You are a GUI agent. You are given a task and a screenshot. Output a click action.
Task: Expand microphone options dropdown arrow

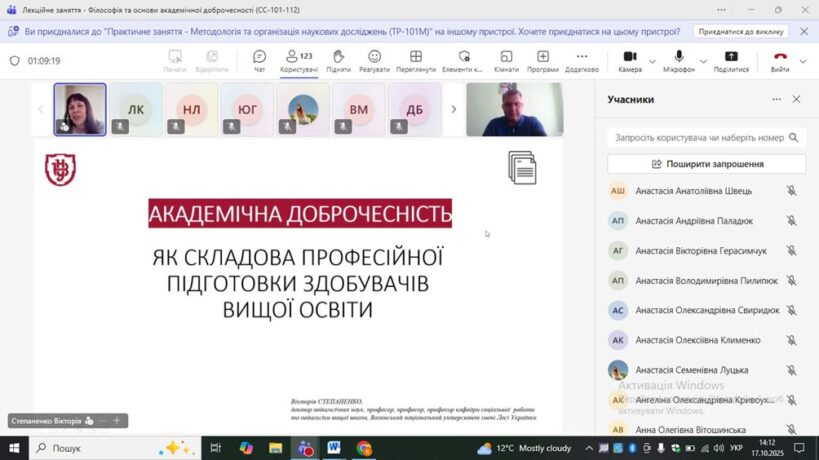[703, 60]
